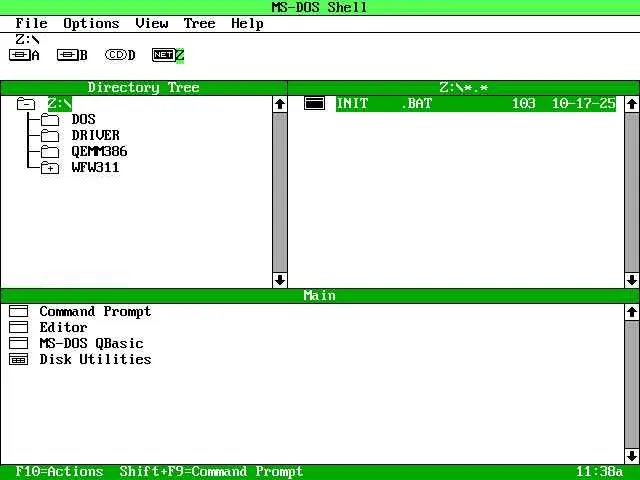Select CD drive D icon

pyautogui.click(x=116, y=55)
